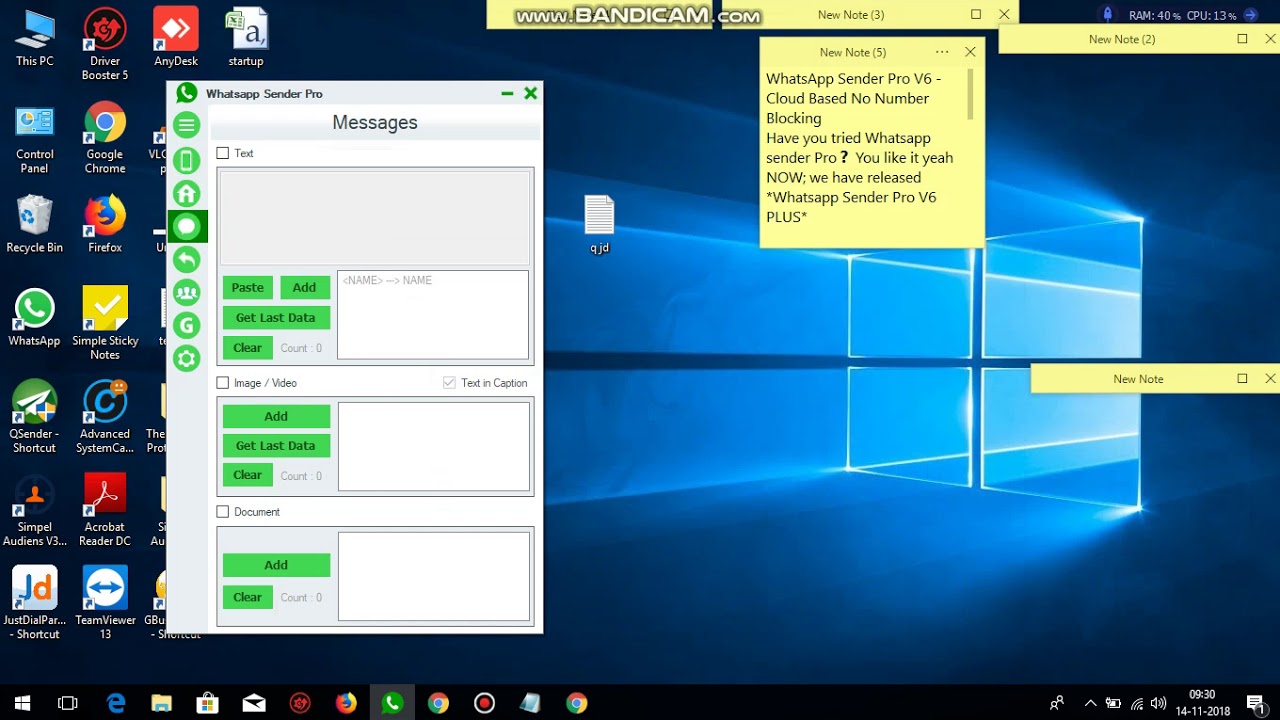Click the New Note (3) sticky note title
The image size is (1280, 720).
coord(851,15)
